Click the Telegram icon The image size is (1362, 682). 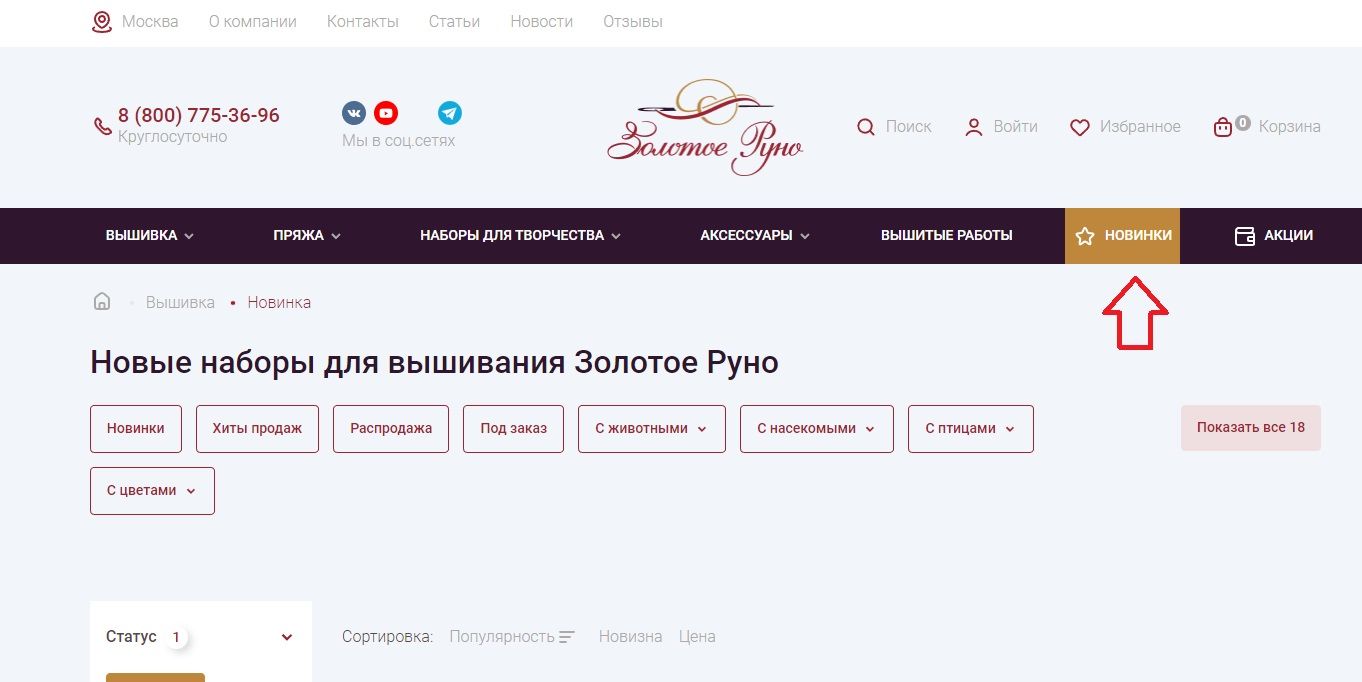(x=450, y=113)
